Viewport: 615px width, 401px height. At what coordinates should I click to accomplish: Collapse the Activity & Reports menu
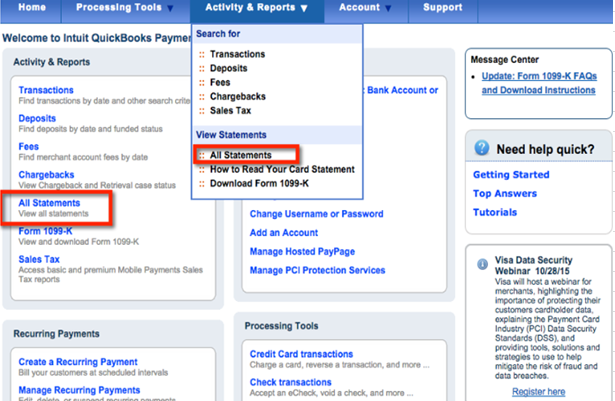pos(257,7)
